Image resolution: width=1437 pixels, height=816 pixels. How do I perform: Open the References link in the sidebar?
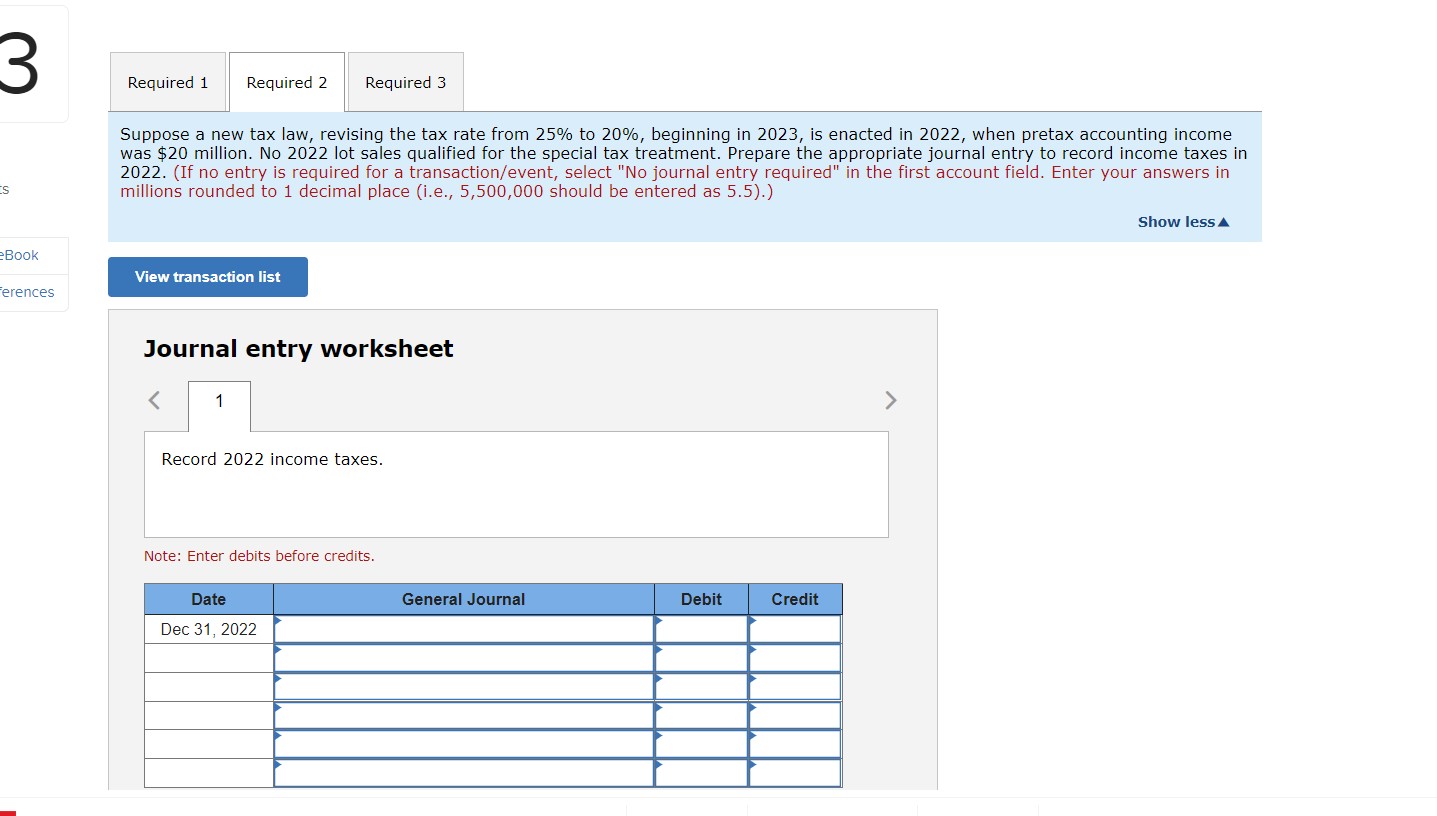26,292
